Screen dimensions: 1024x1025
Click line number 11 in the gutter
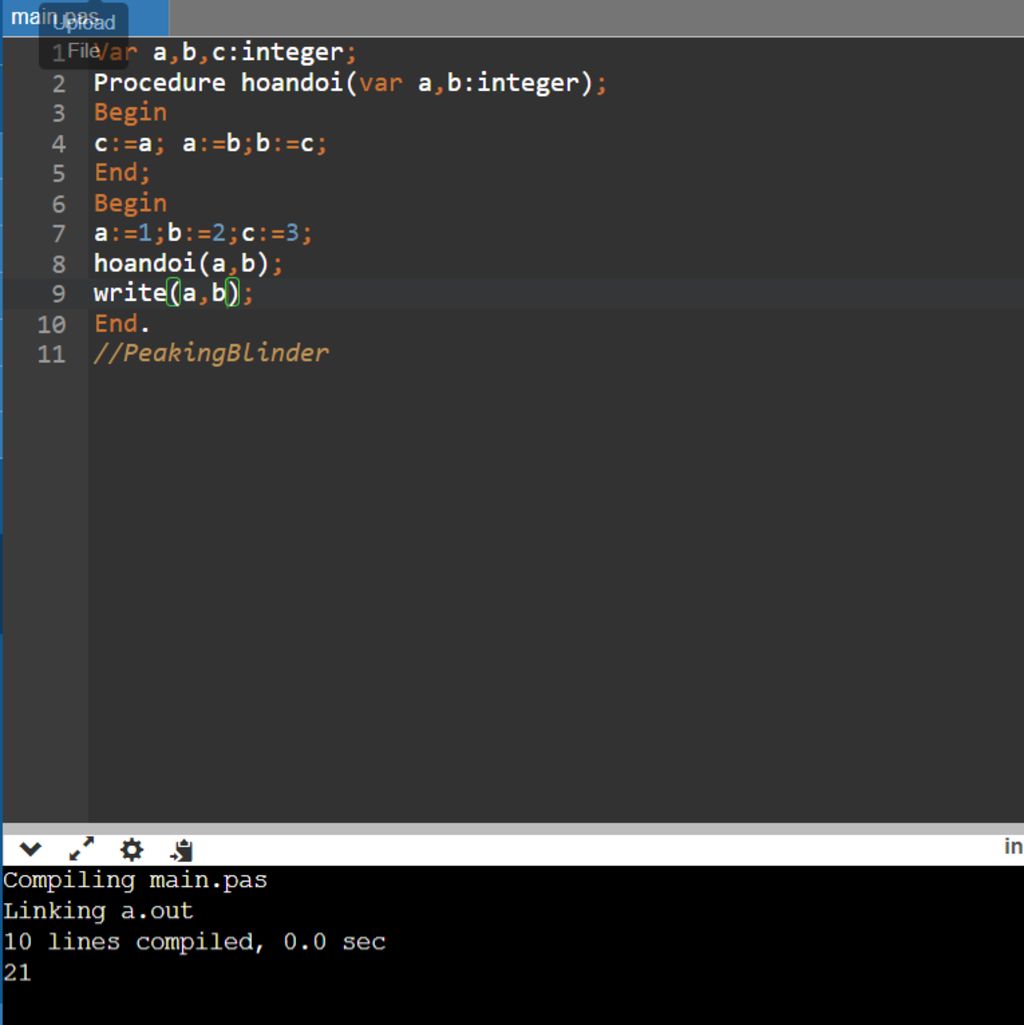pyautogui.click(x=52, y=354)
